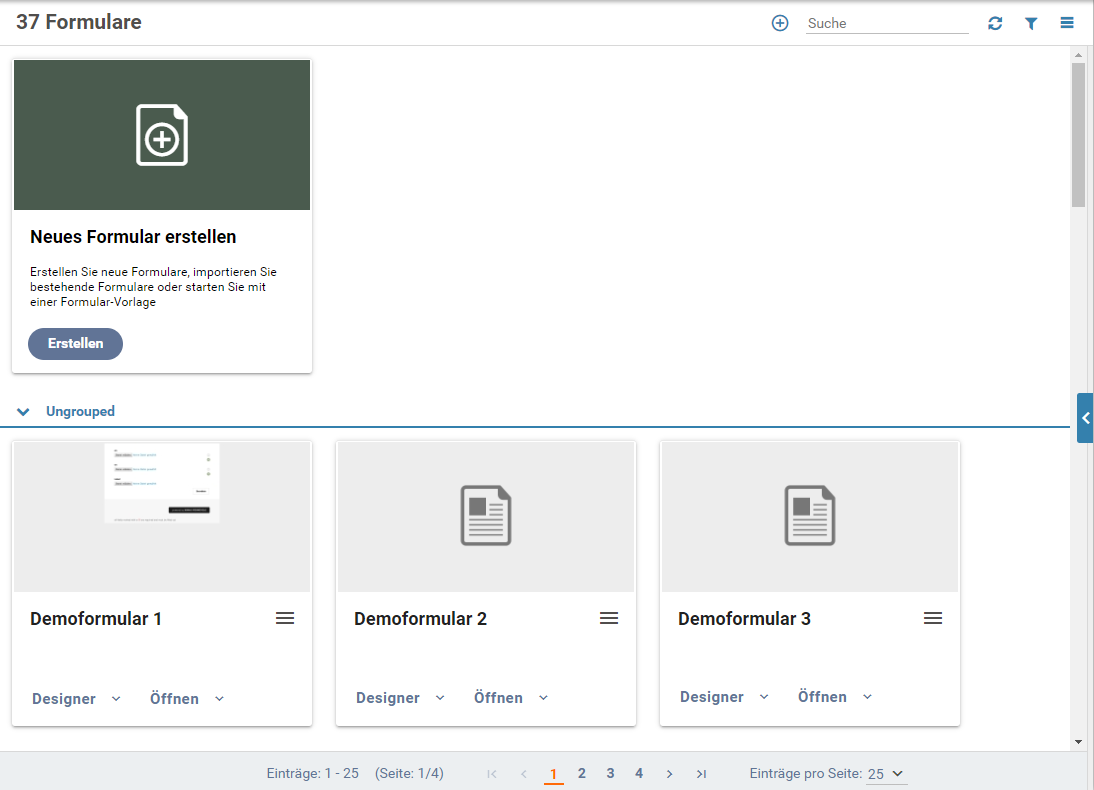1094x790 pixels.
Task: Click the vertical scrollbar thumb
Action: [x=1078, y=135]
